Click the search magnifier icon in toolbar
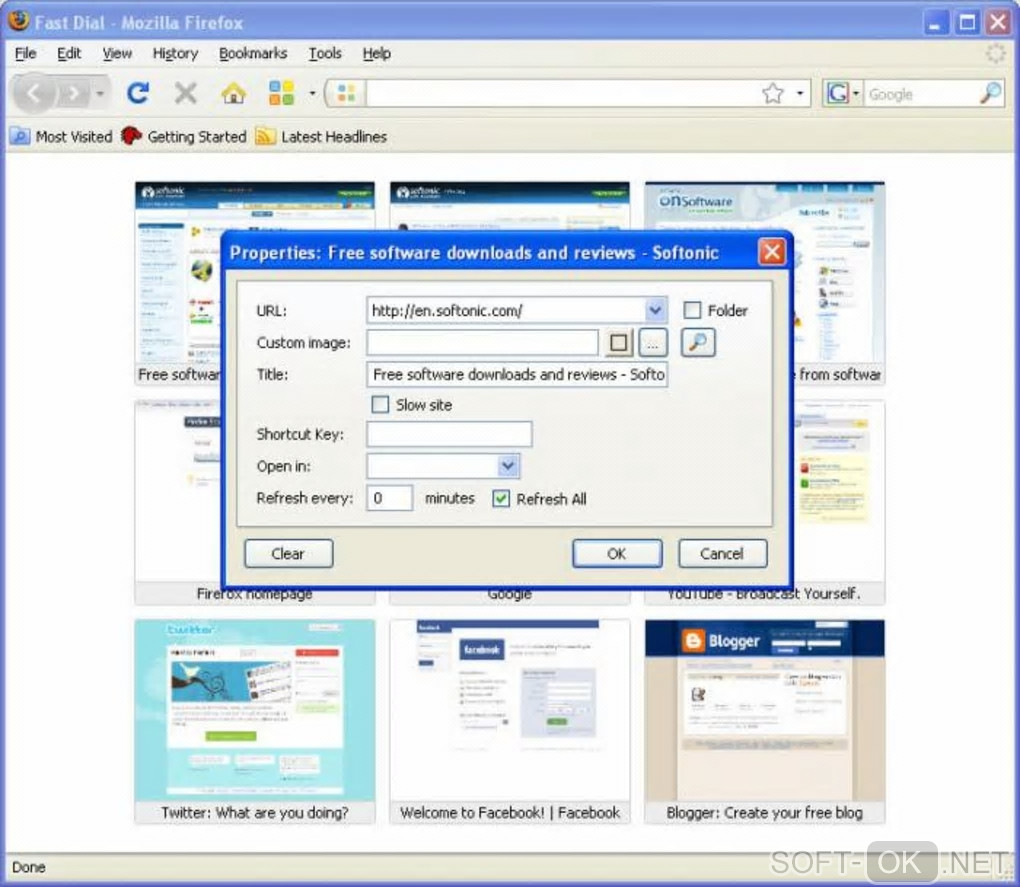The width and height of the screenshot is (1020, 887). tap(991, 94)
